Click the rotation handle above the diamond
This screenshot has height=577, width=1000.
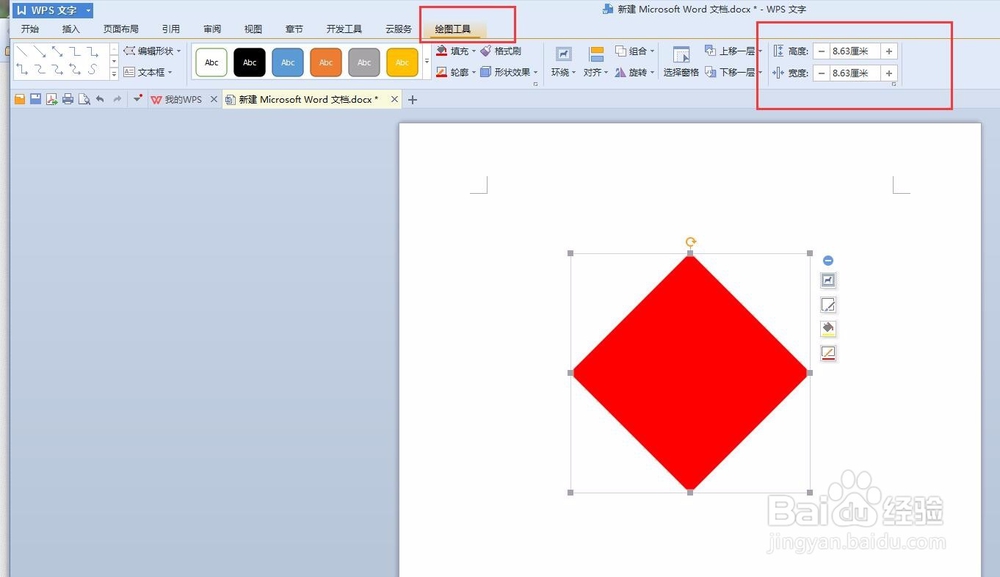(x=691, y=242)
